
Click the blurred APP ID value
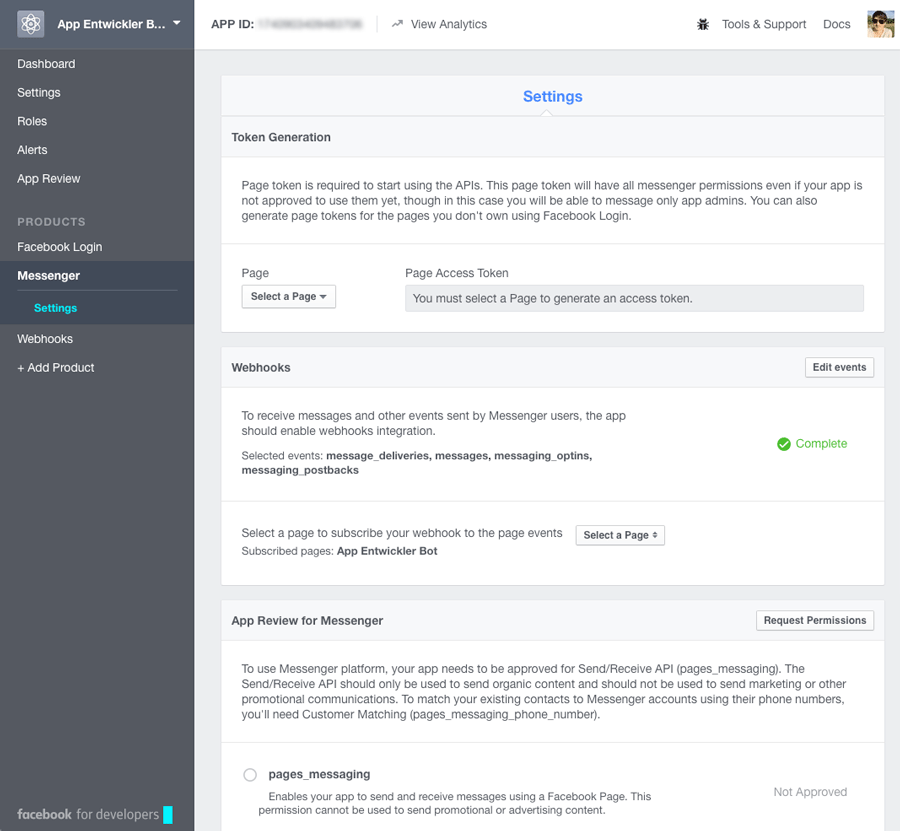[310, 24]
